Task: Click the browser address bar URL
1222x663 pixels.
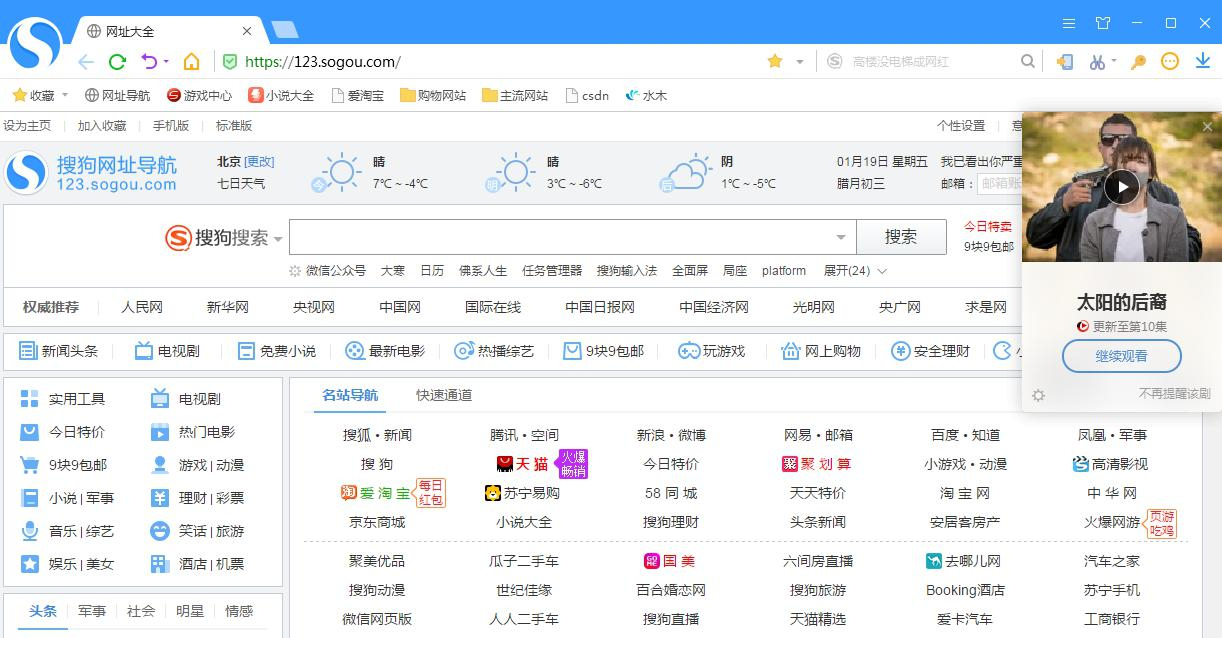Action: click(x=323, y=62)
